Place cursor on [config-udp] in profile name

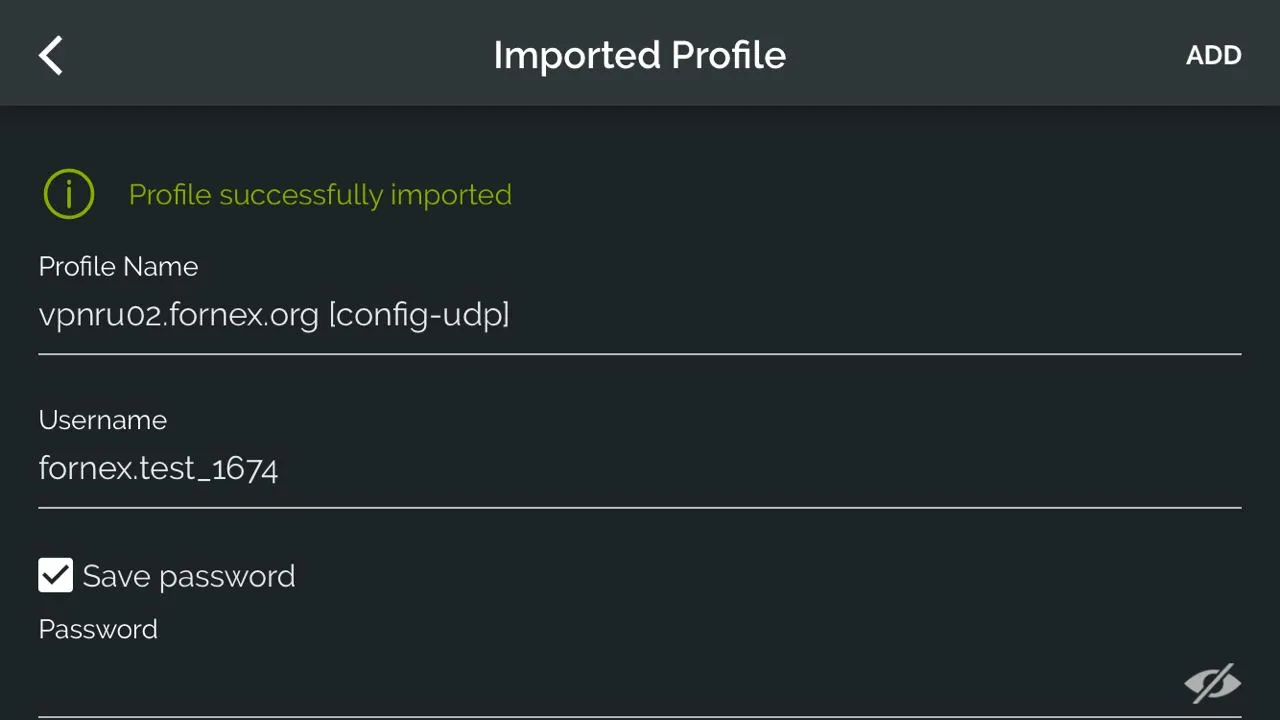(x=419, y=316)
